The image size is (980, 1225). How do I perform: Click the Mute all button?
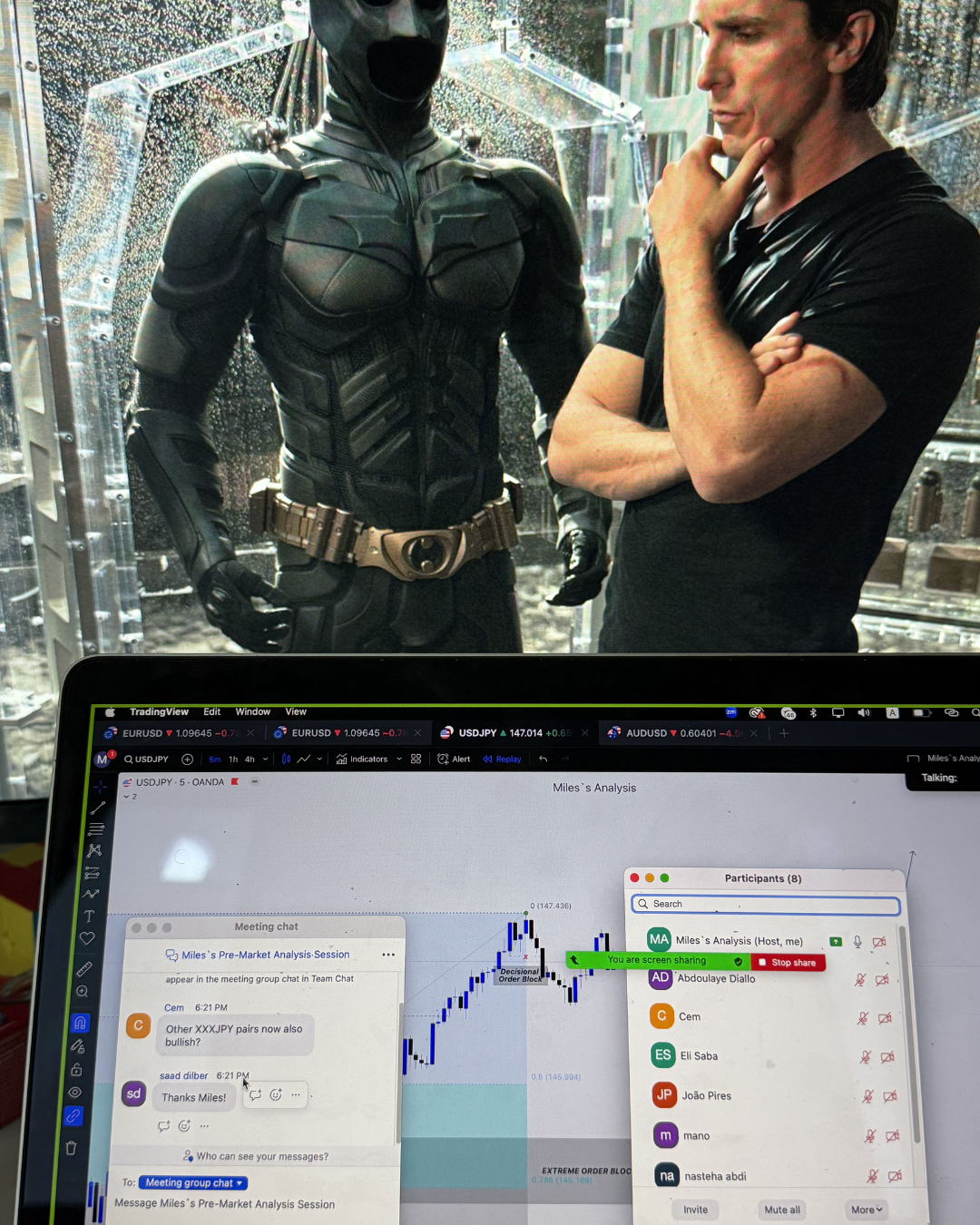(782, 1210)
